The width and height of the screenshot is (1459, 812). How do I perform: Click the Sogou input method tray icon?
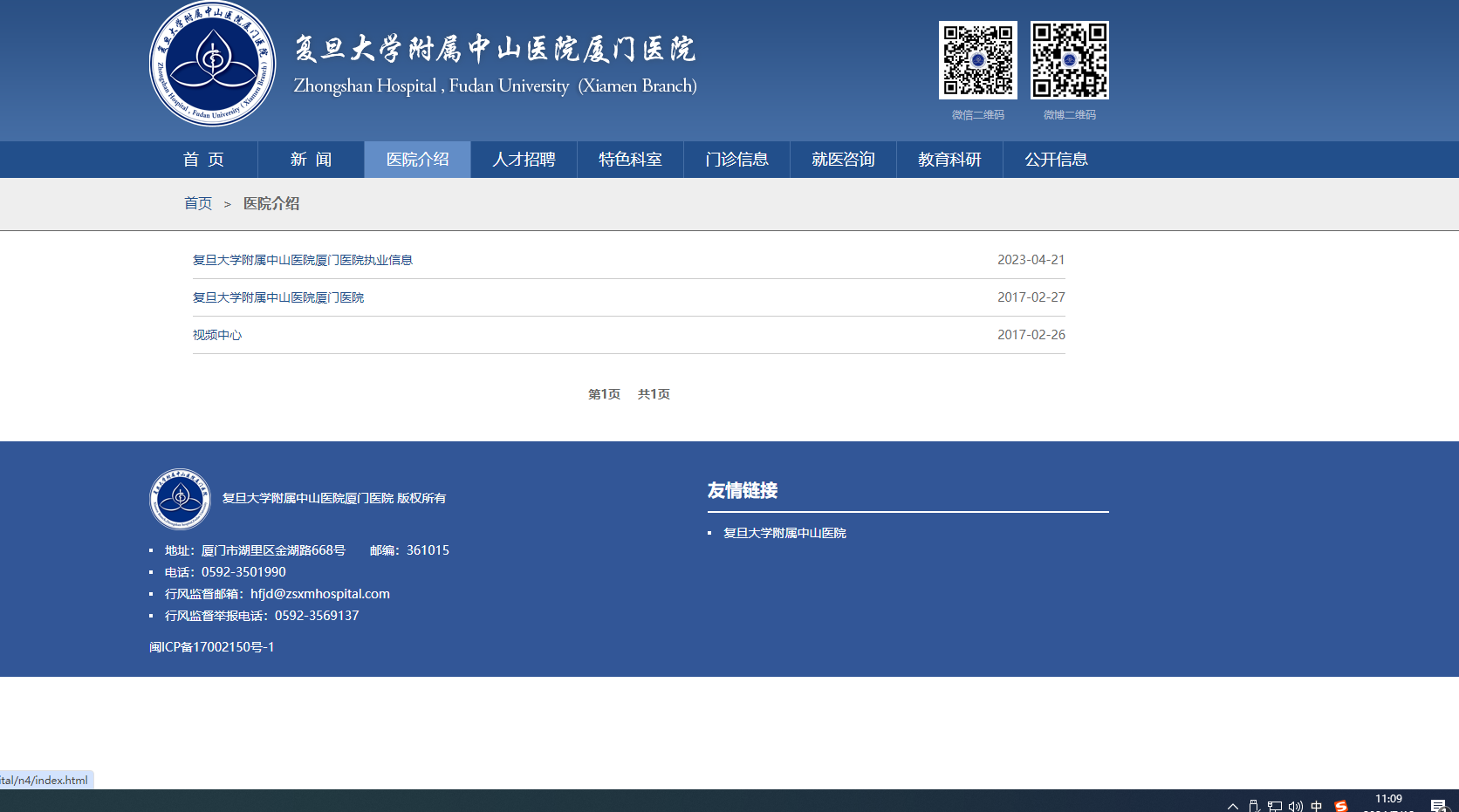click(x=1341, y=806)
